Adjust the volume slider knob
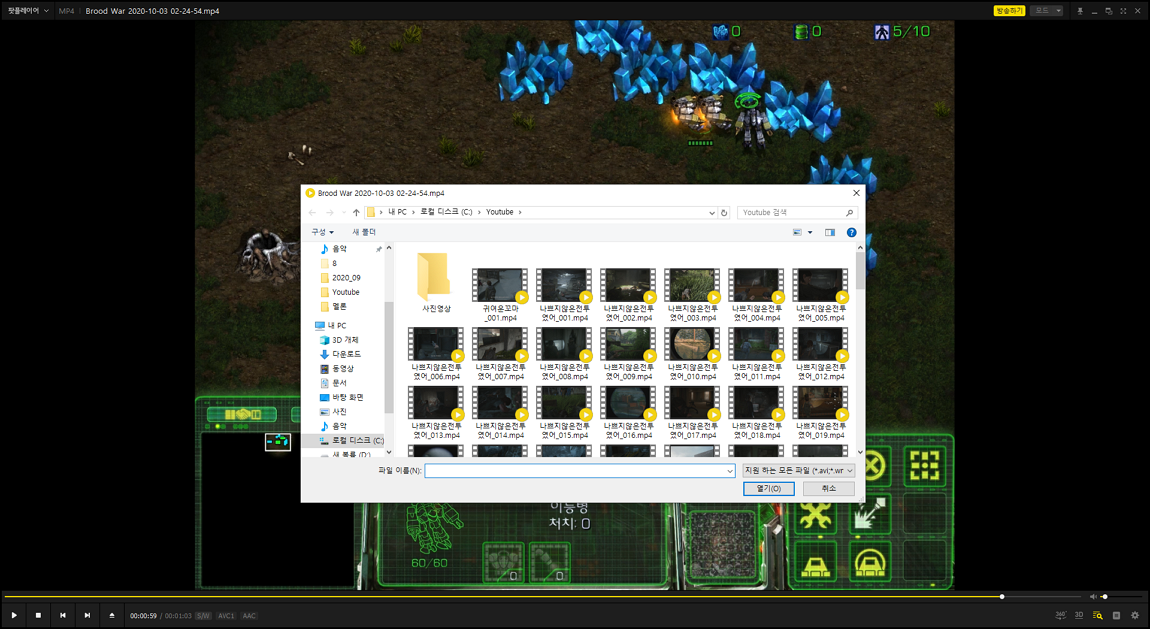Image resolution: width=1150 pixels, height=629 pixels. 1105,597
